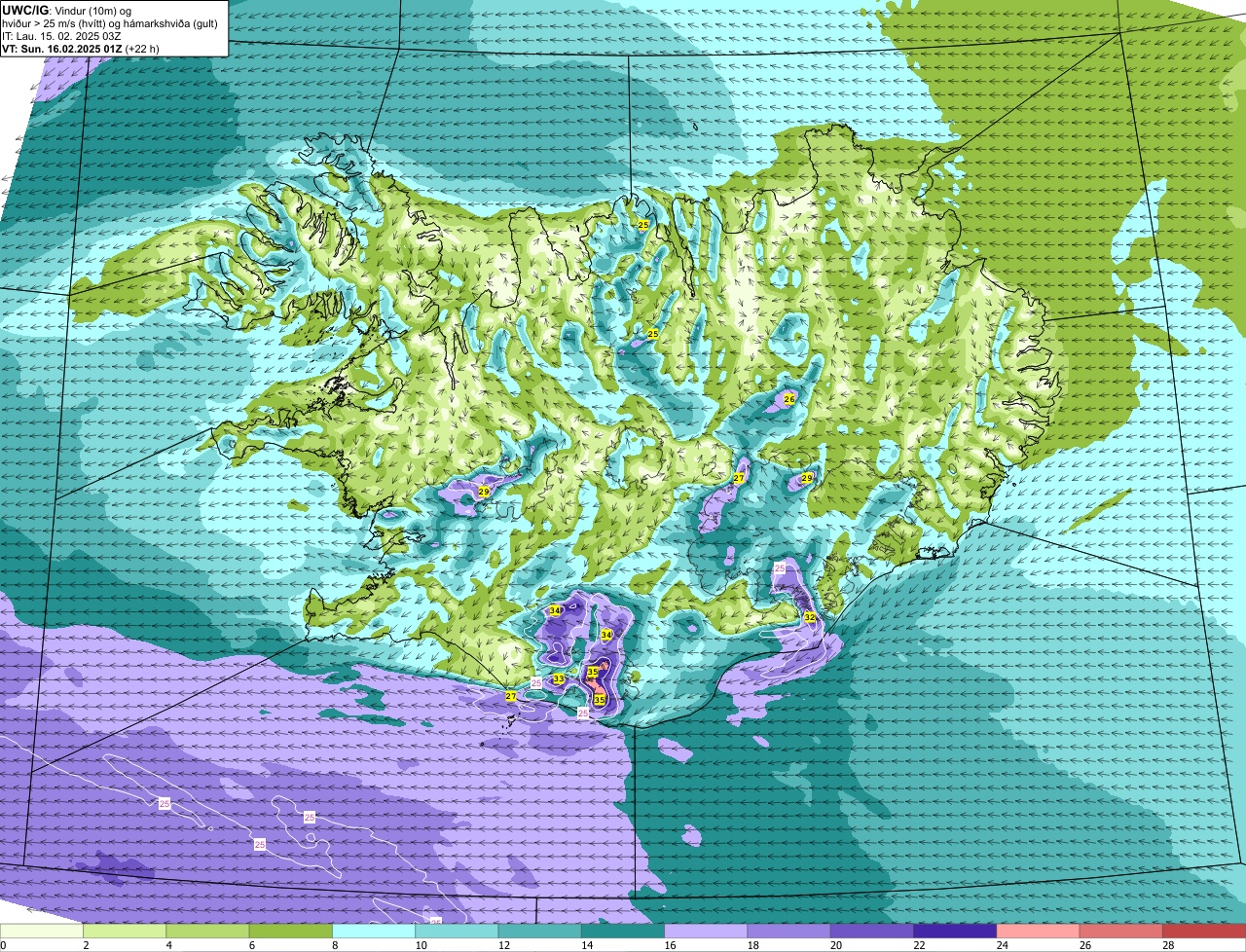Click legend scale number '24'

(1002, 945)
